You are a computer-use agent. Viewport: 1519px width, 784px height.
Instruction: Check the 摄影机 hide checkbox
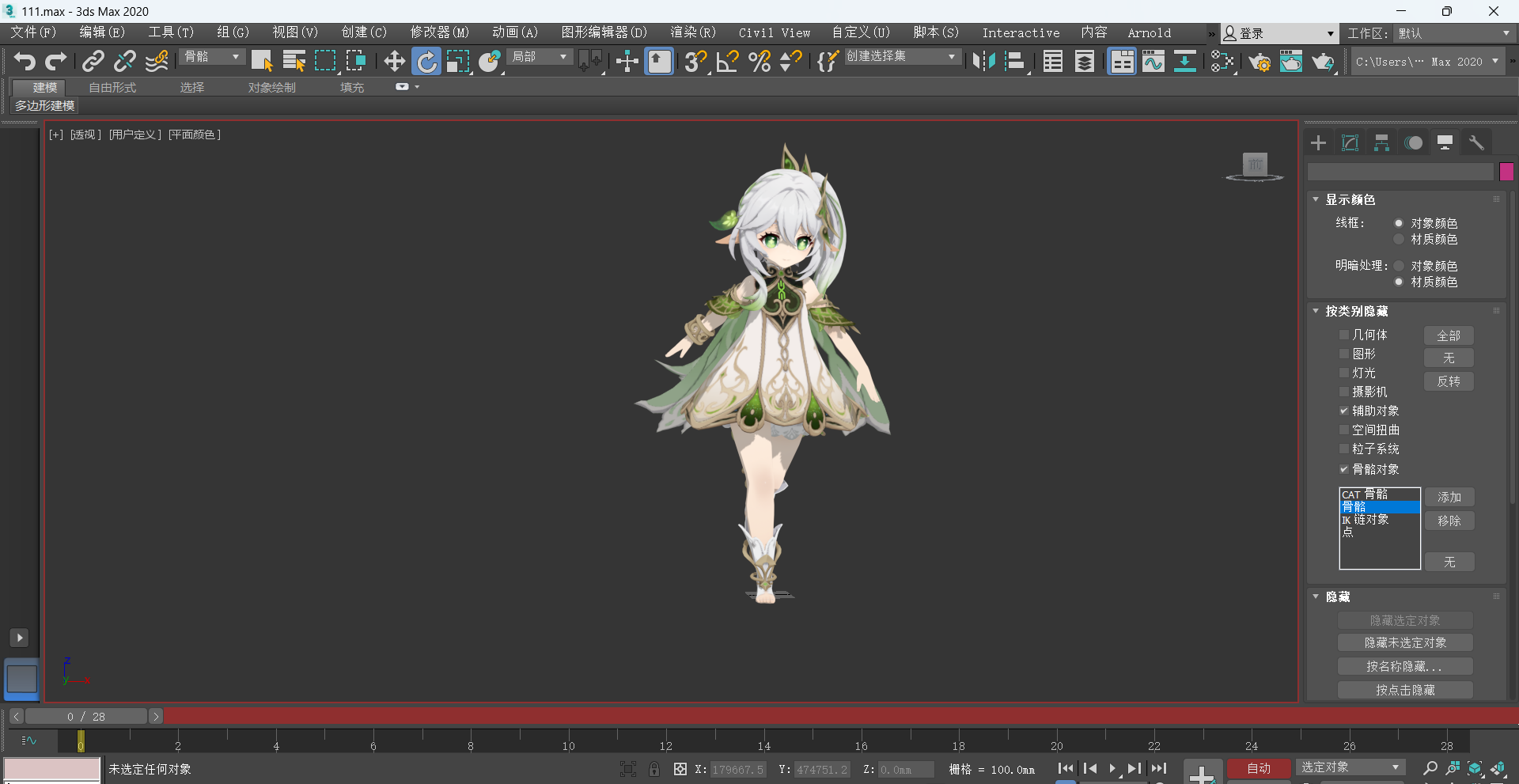point(1343,392)
